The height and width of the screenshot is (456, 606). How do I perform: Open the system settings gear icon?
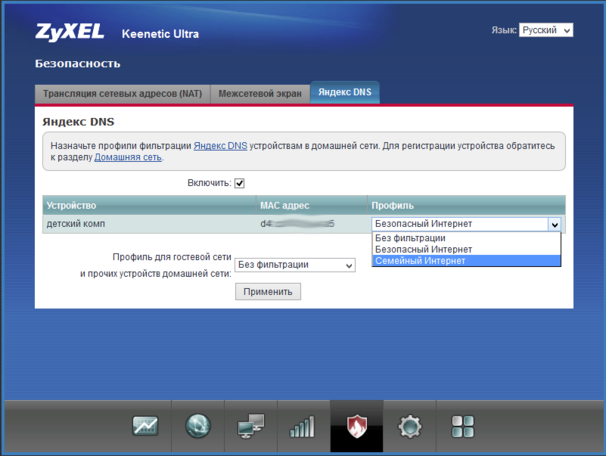[x=410, y=427]
